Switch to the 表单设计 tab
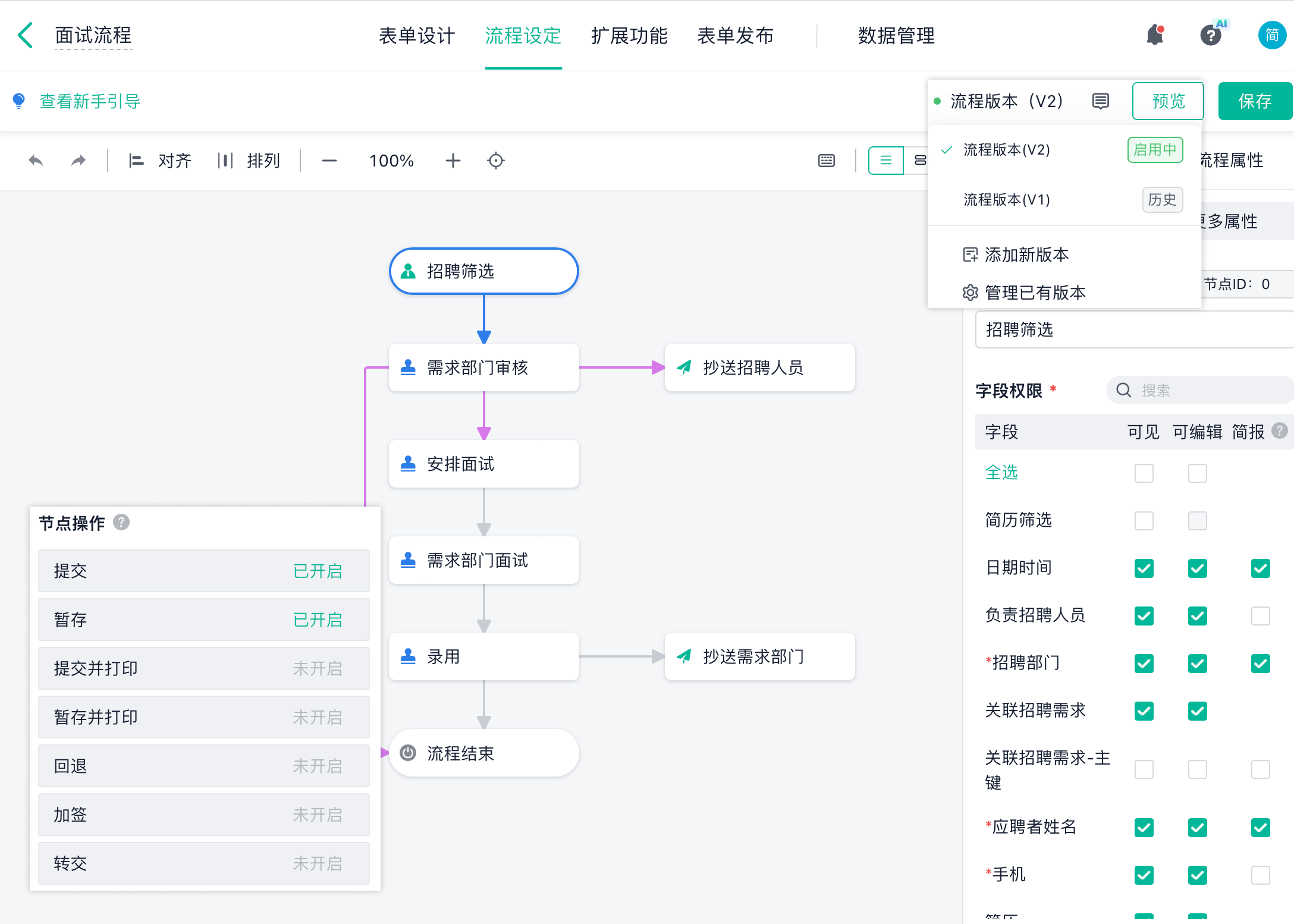 click(417, 36)
